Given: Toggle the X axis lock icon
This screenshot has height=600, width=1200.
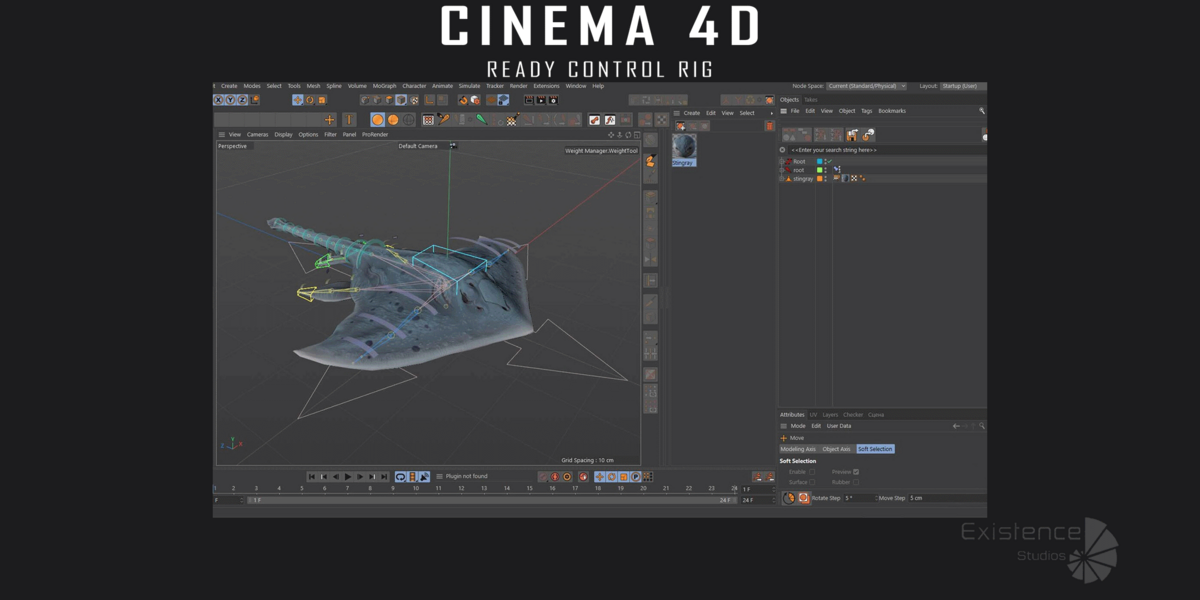Looking at the screenshot, I should point(219,100).
